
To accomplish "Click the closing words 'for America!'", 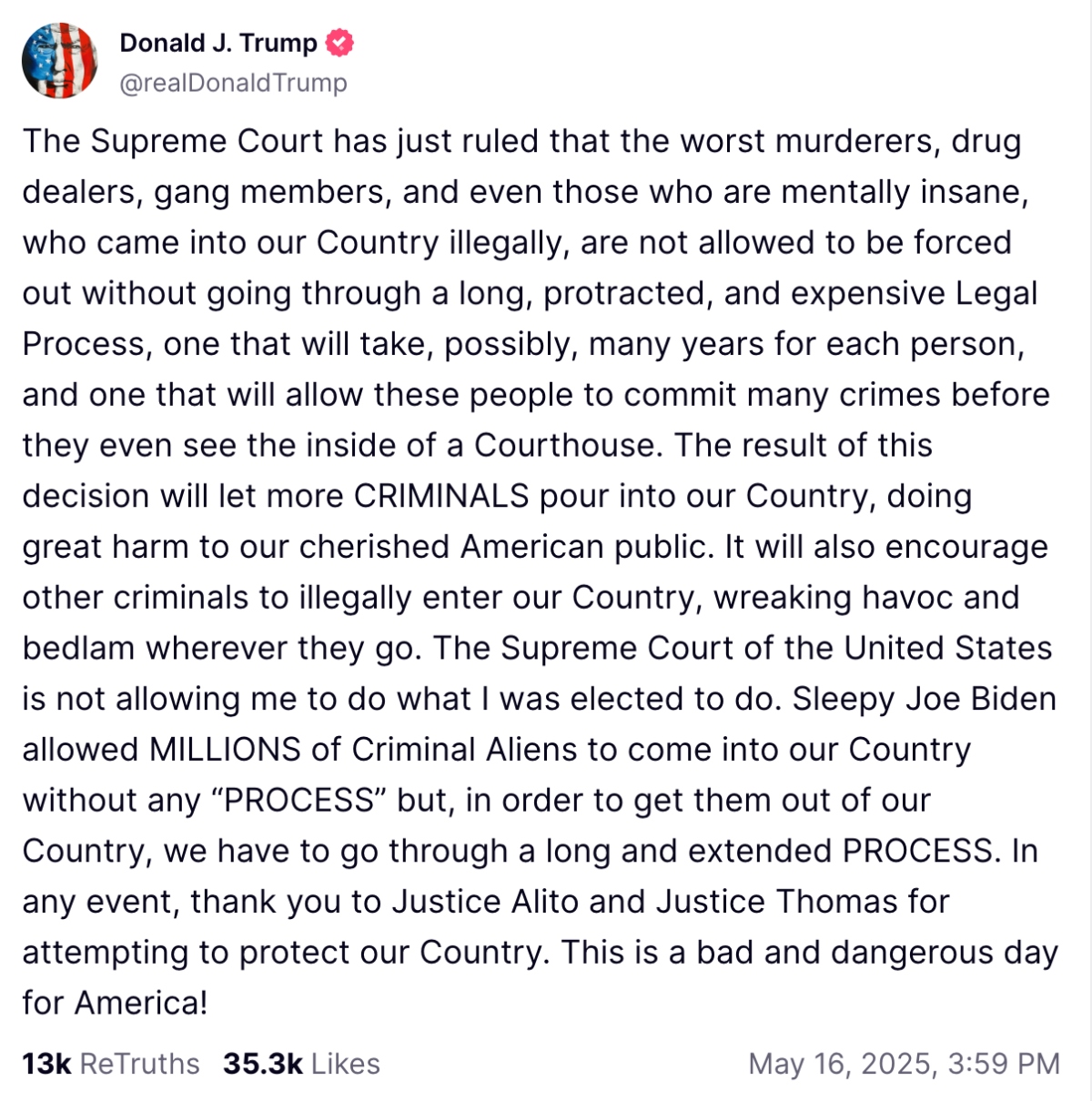I will [115, 1003].
